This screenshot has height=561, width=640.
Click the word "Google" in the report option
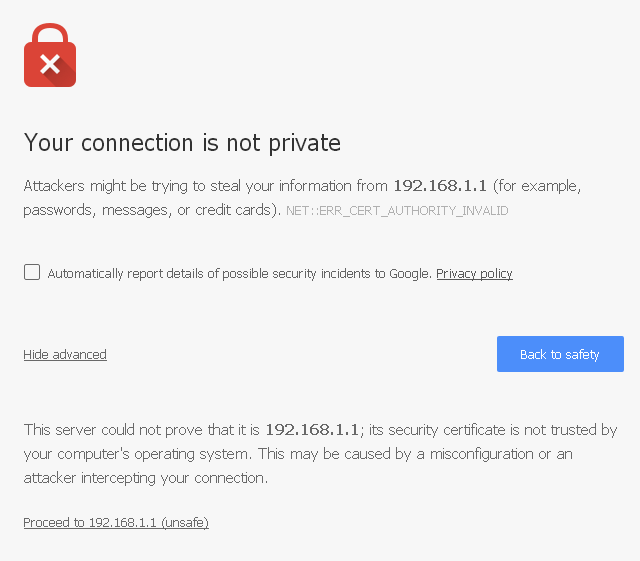(x=410, y=274)
